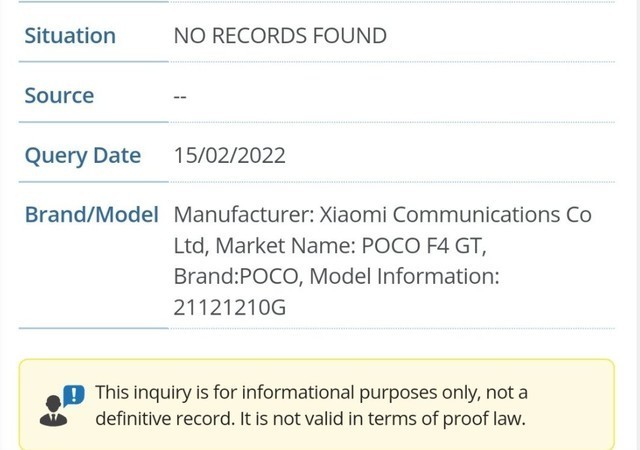
Task: Select the Query Date label
Action: (x=82, y=156)
